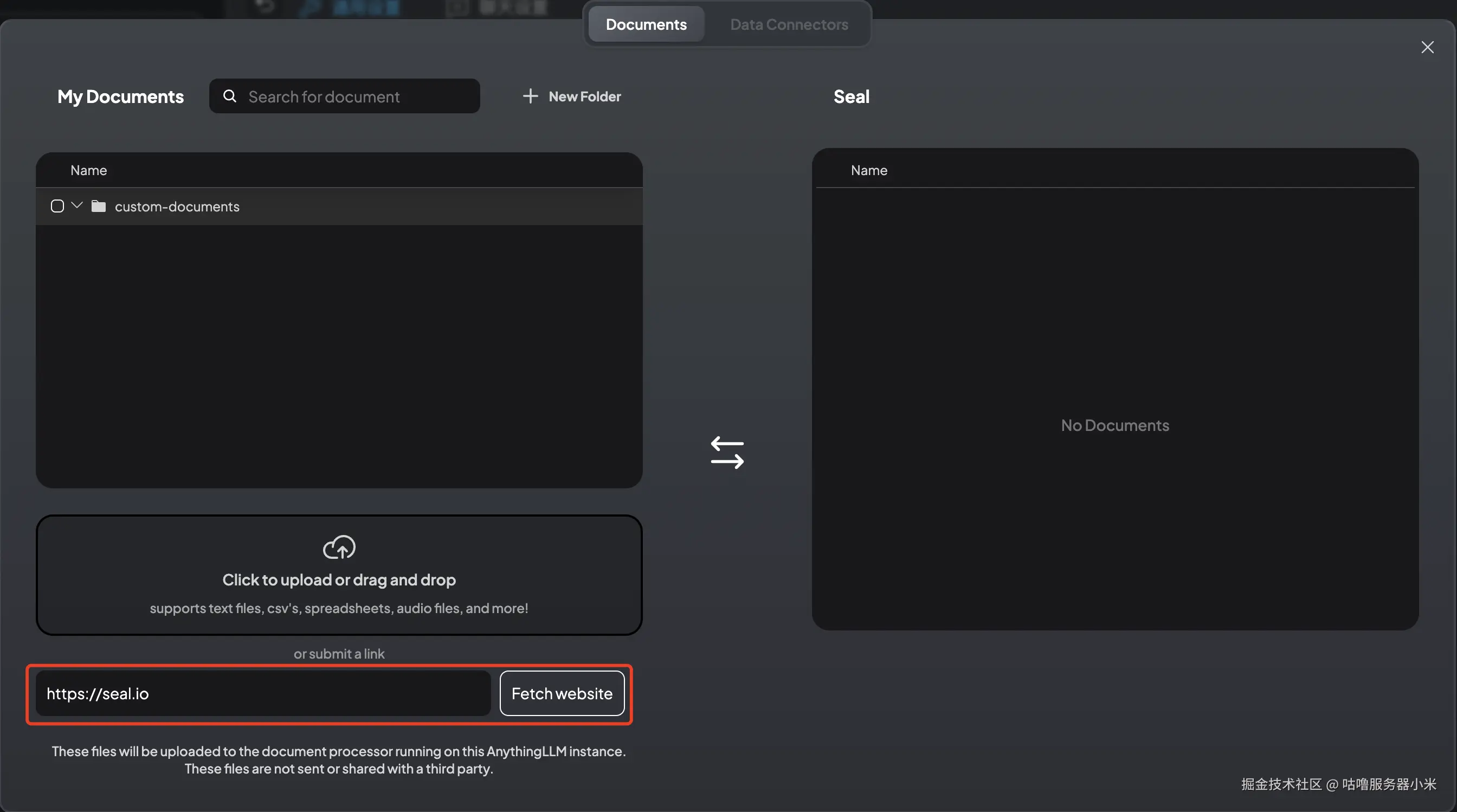Click the custom-documents folder icon

(x=99, y=207)
